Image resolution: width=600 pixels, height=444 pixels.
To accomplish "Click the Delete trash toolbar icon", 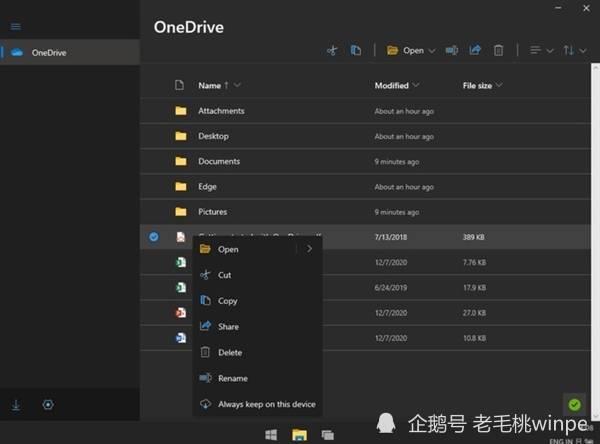I will 498,50.
